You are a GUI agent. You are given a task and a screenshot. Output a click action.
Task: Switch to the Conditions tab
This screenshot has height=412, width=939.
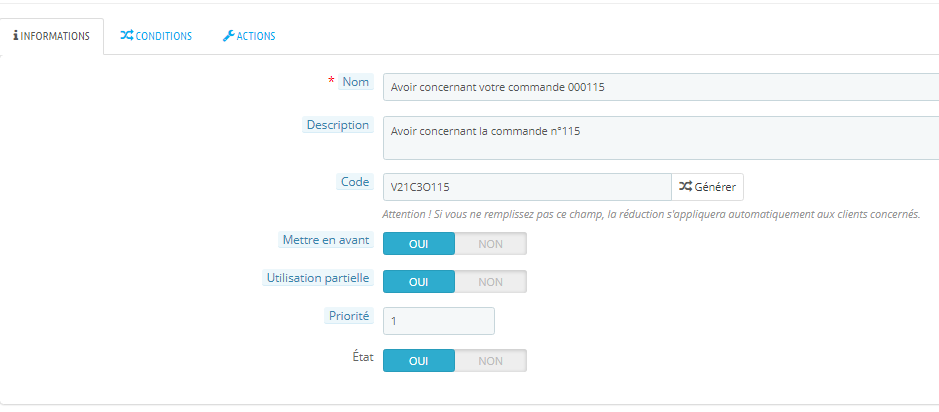(x=156, y=36)
